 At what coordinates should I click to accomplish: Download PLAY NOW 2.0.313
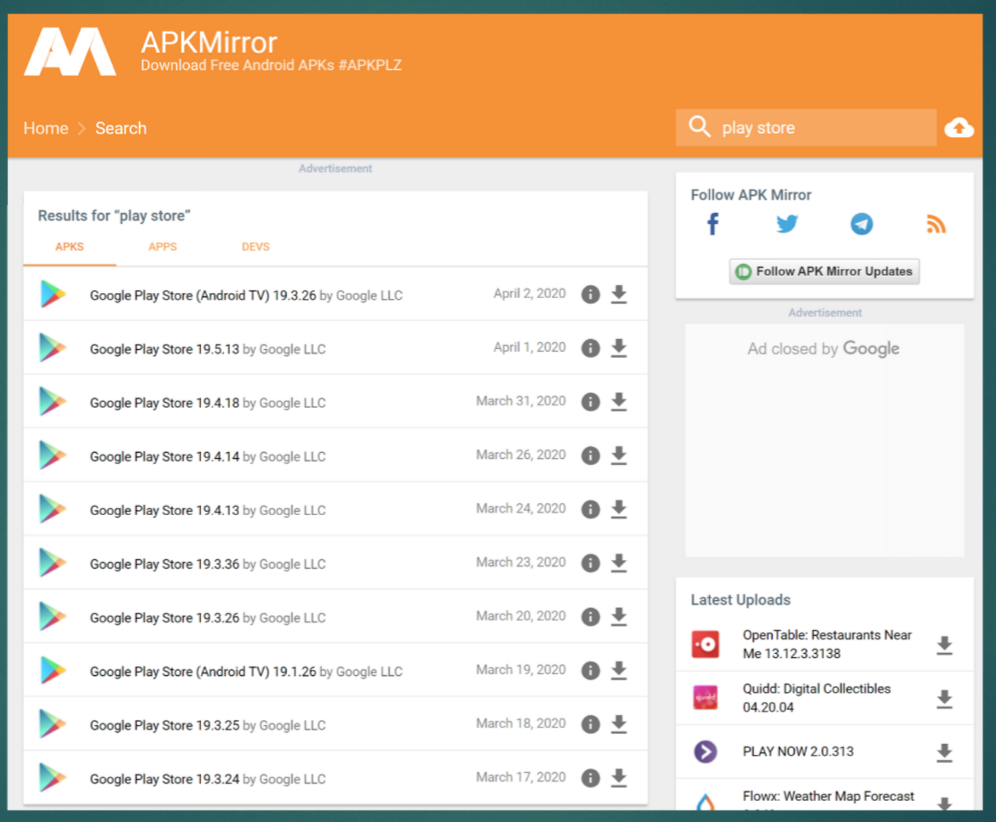(945, 753)
